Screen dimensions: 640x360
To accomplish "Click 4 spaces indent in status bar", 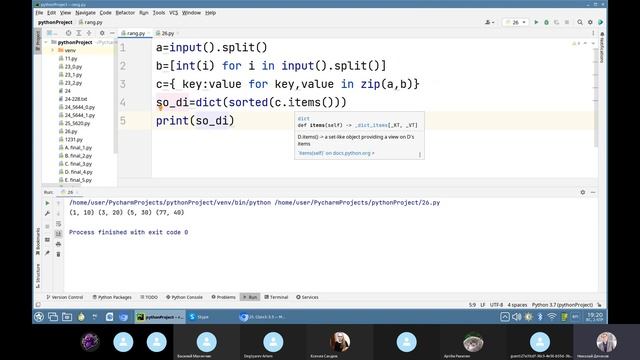I will (517, 305).
